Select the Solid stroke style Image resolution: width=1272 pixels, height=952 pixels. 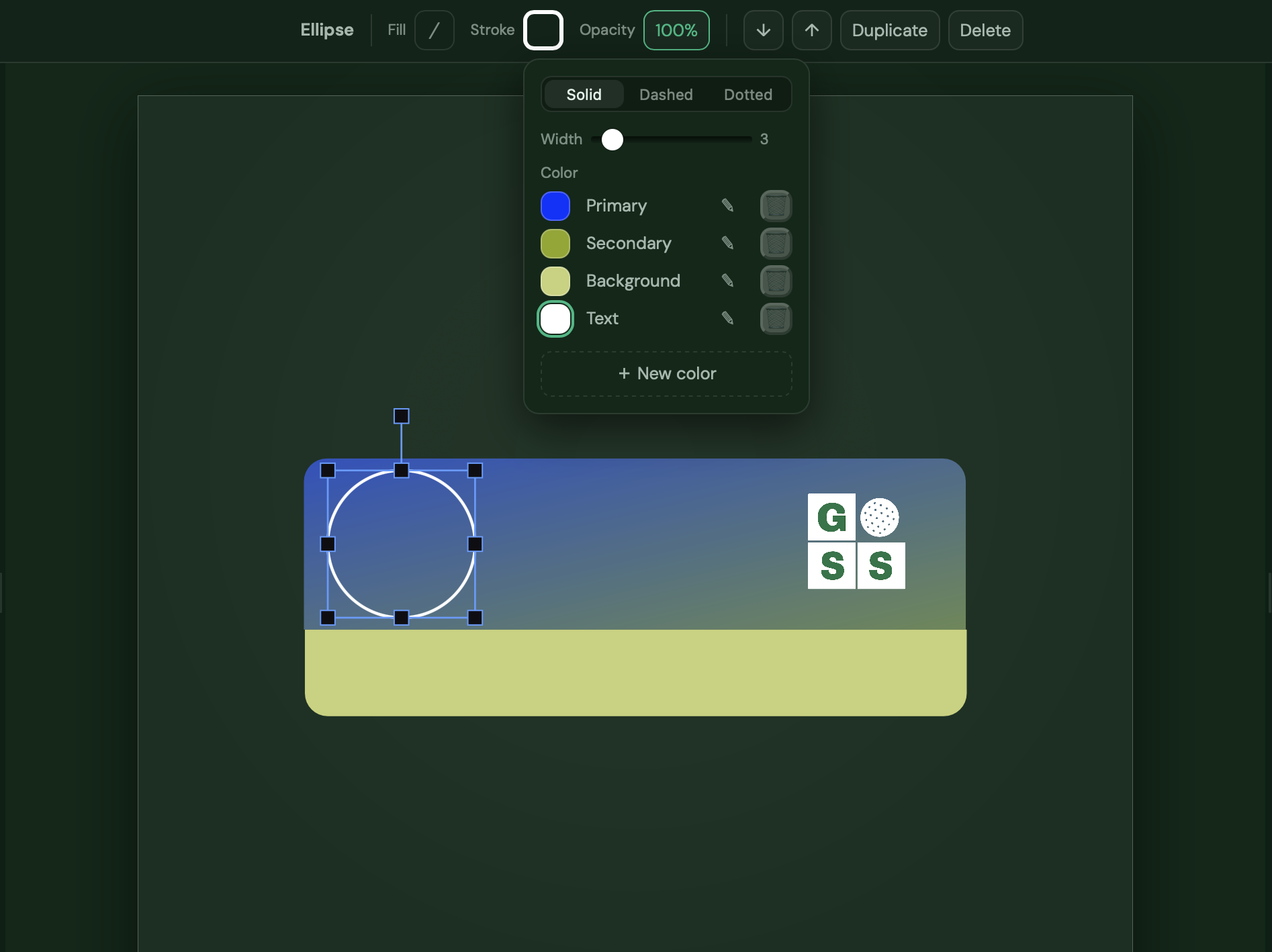click(x=584, y=95)
